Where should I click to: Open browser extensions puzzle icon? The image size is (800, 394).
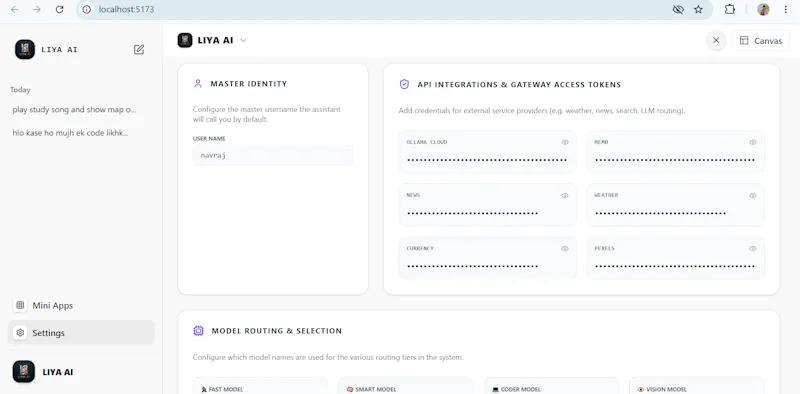pos(730,9)
